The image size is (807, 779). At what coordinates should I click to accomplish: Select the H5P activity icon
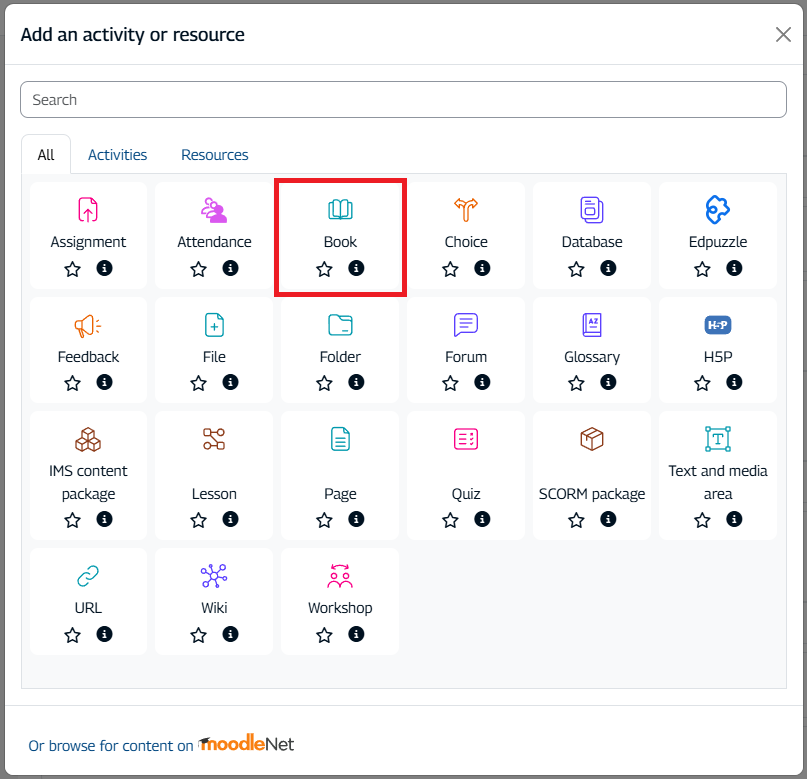point(717,325)
